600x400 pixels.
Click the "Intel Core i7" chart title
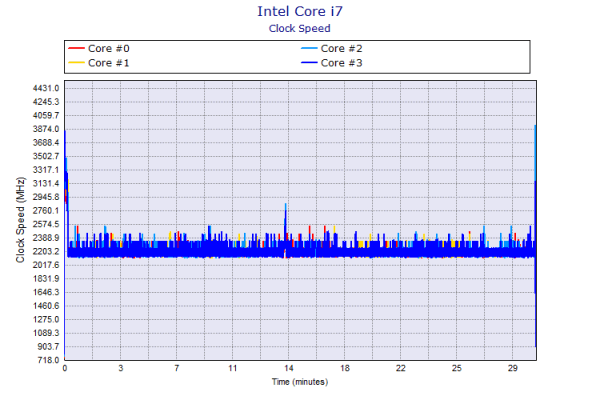[300, 11]
